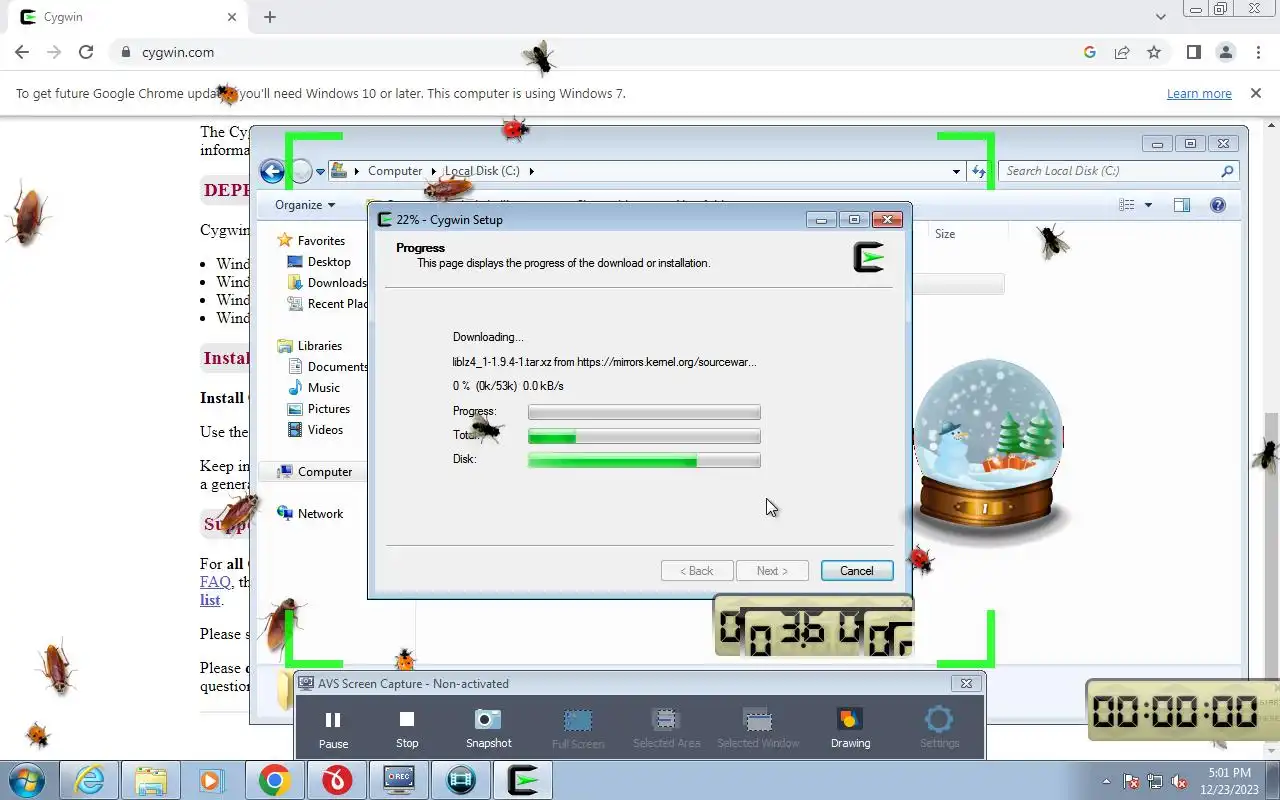Go back in Chrome

[22, 52]
